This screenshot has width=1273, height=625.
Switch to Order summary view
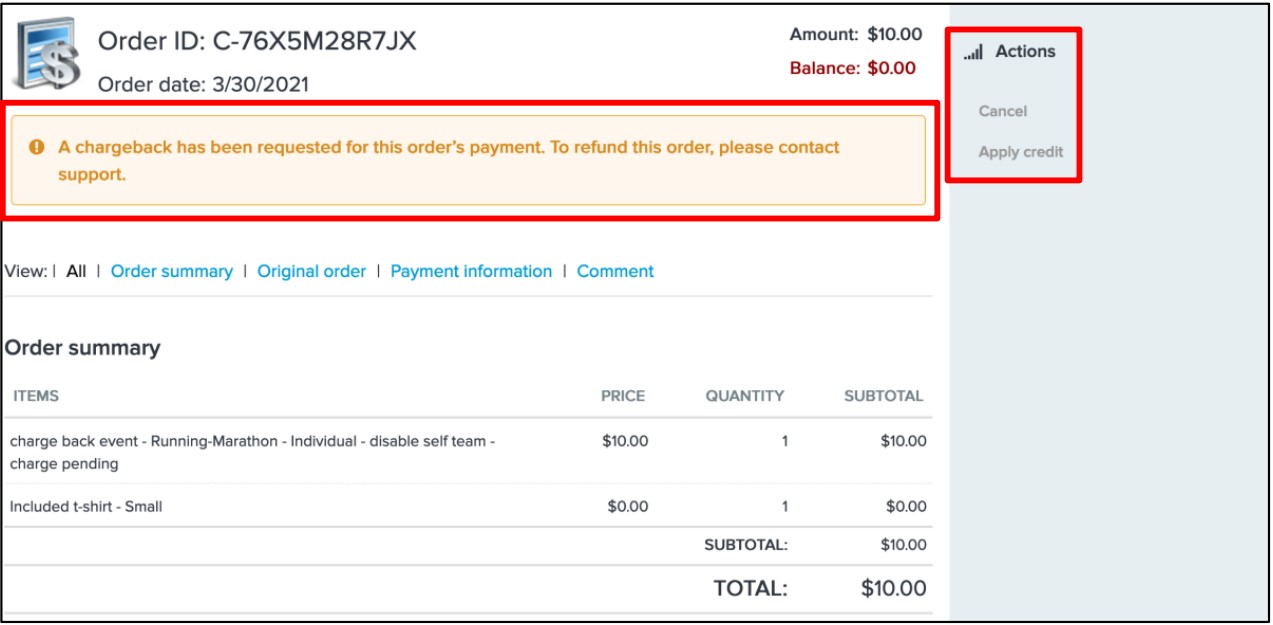[x=172, y=271]
